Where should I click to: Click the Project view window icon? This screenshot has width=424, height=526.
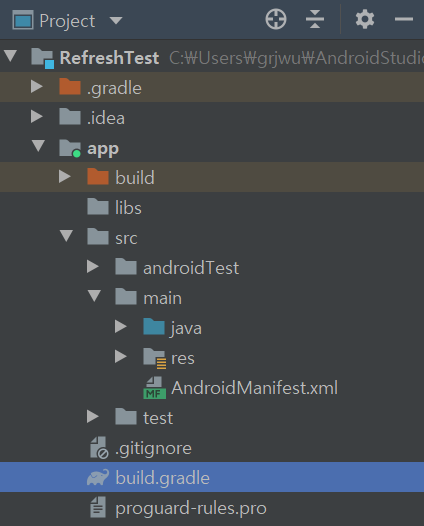(23, 20)
